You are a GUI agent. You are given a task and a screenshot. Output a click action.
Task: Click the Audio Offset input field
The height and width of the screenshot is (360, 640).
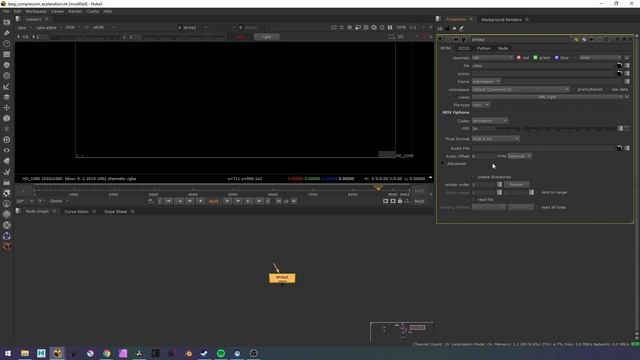click(483, 156)
